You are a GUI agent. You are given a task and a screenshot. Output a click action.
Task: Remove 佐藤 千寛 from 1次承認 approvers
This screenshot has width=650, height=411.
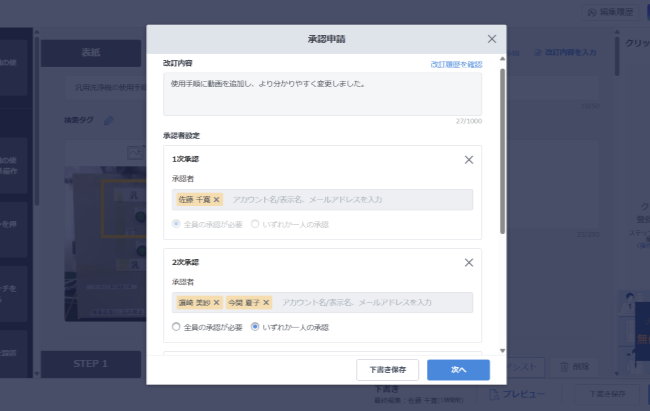coord(216,199)
